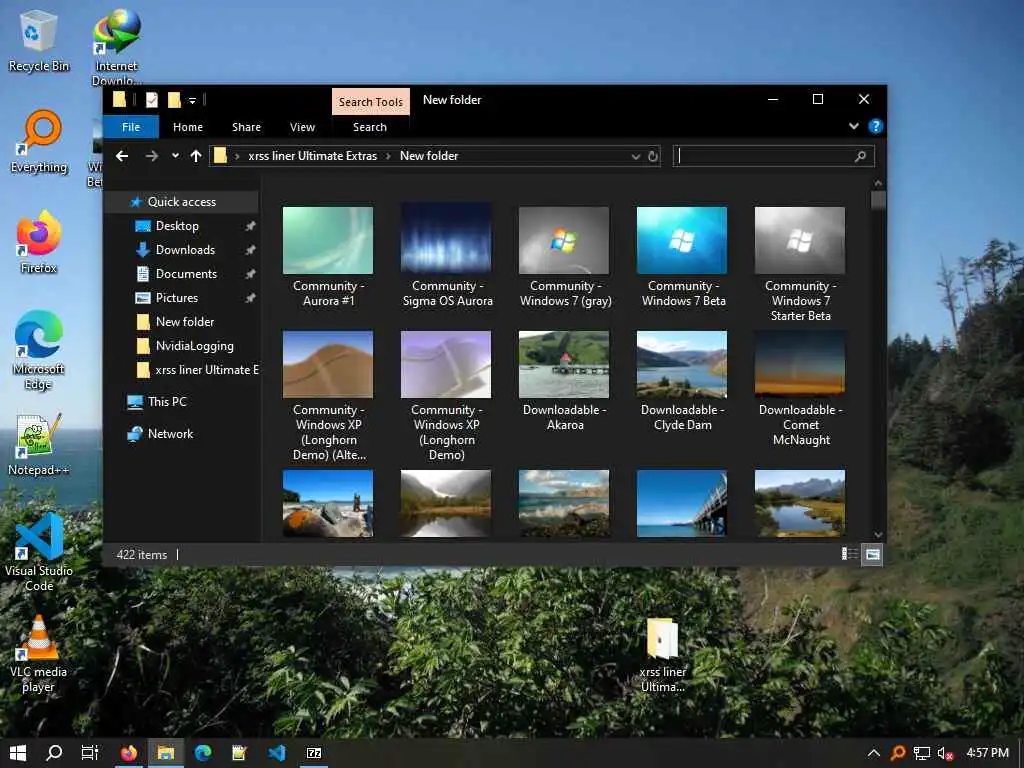Screen dimensions: 1024x768
Task: Open Desktop in the navigation pane
Action: (x=177, y=226)
